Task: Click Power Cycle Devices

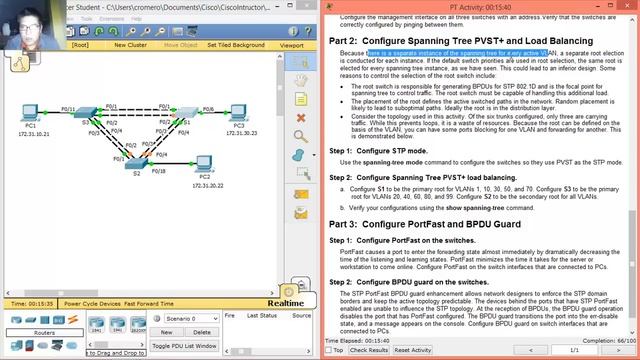Action: tap(92, 304)
